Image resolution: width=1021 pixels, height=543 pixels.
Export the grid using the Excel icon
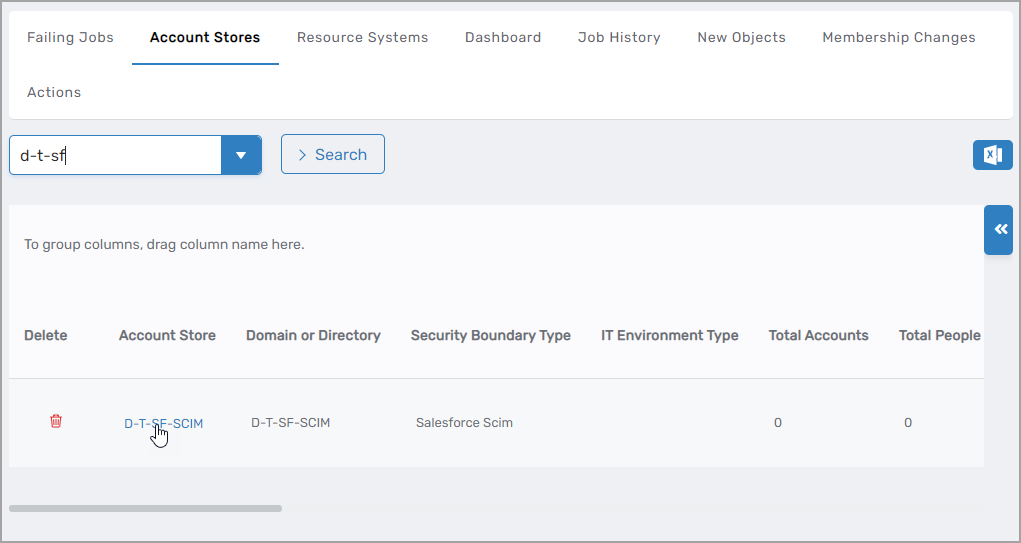point(992,155)
